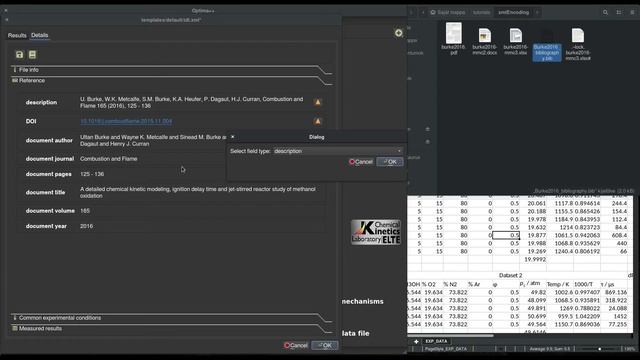Click the document volume value 165
This screenshot has width=640, height=360.
85,211
